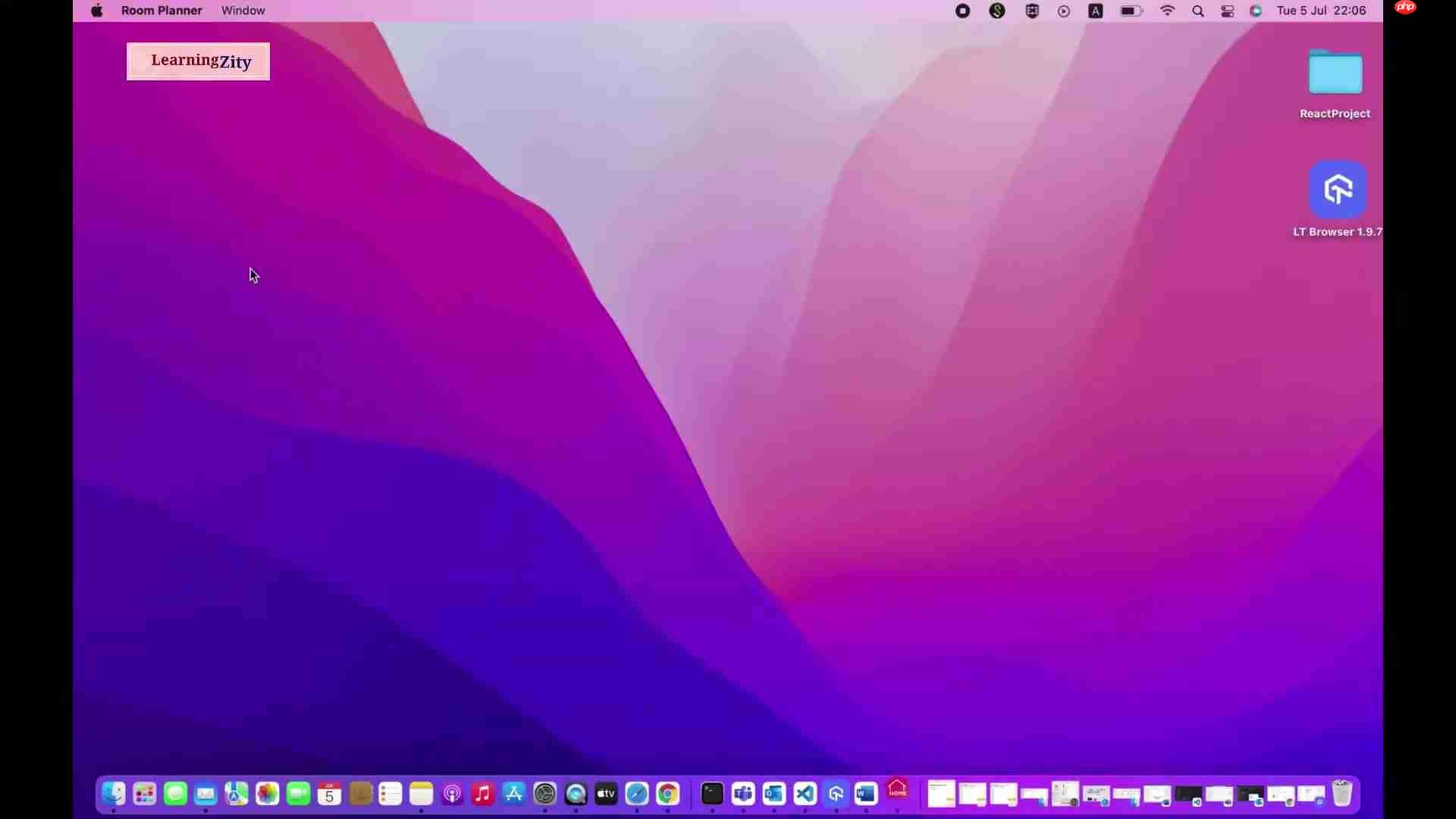Launch Google Chrome from the Dock
This screenshot has width=1456, height=819.
click(x=668, y=794)
